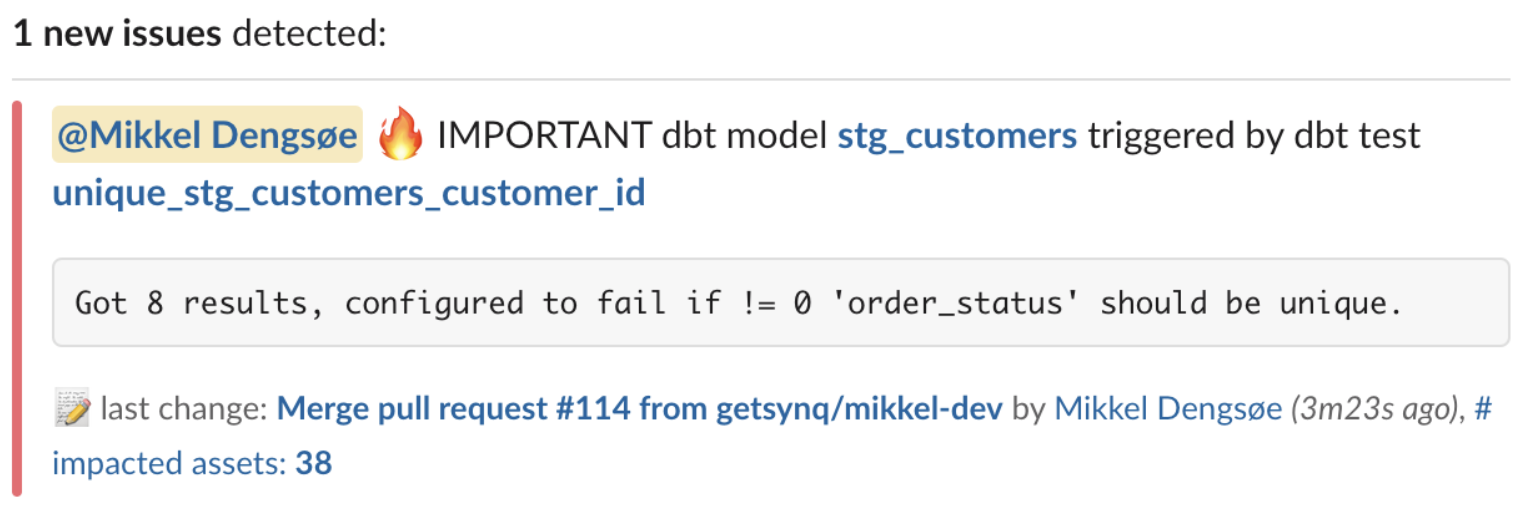Click the @Mikkel Dengsøe mention
Viewport: 1522px width, 506px height.
[x=207, y=135]
